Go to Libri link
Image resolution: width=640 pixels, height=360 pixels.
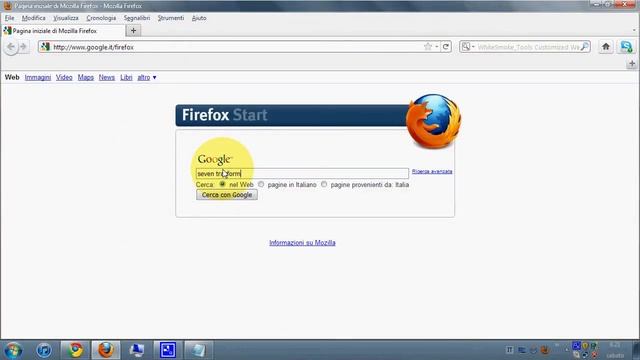point(126,78)
